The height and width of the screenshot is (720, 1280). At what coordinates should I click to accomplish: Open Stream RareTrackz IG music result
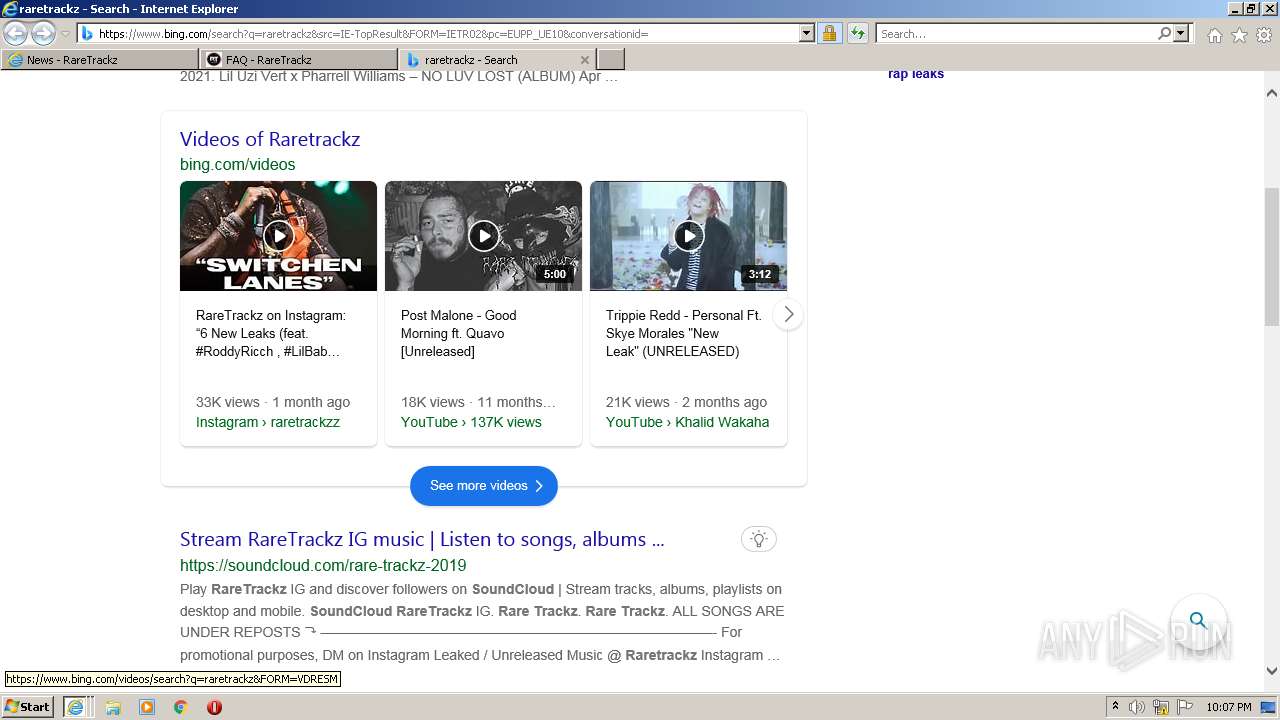422,539
